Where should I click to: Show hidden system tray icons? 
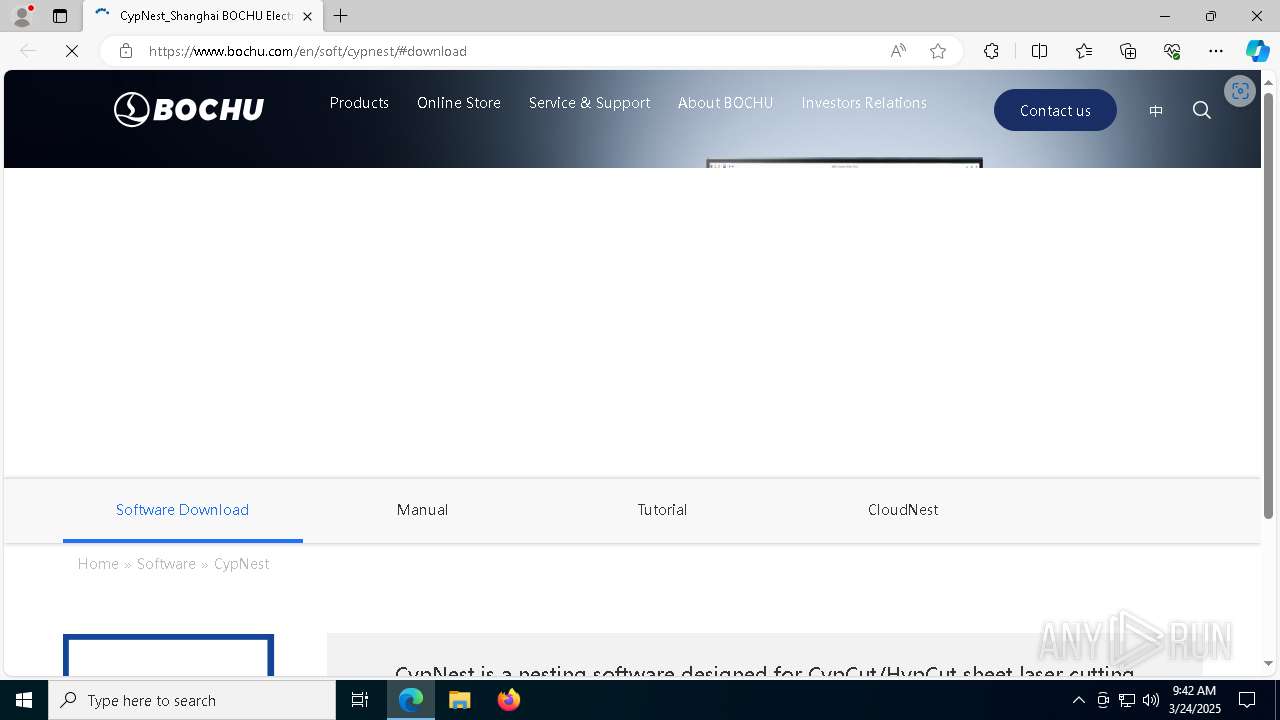coord(1078,700)
